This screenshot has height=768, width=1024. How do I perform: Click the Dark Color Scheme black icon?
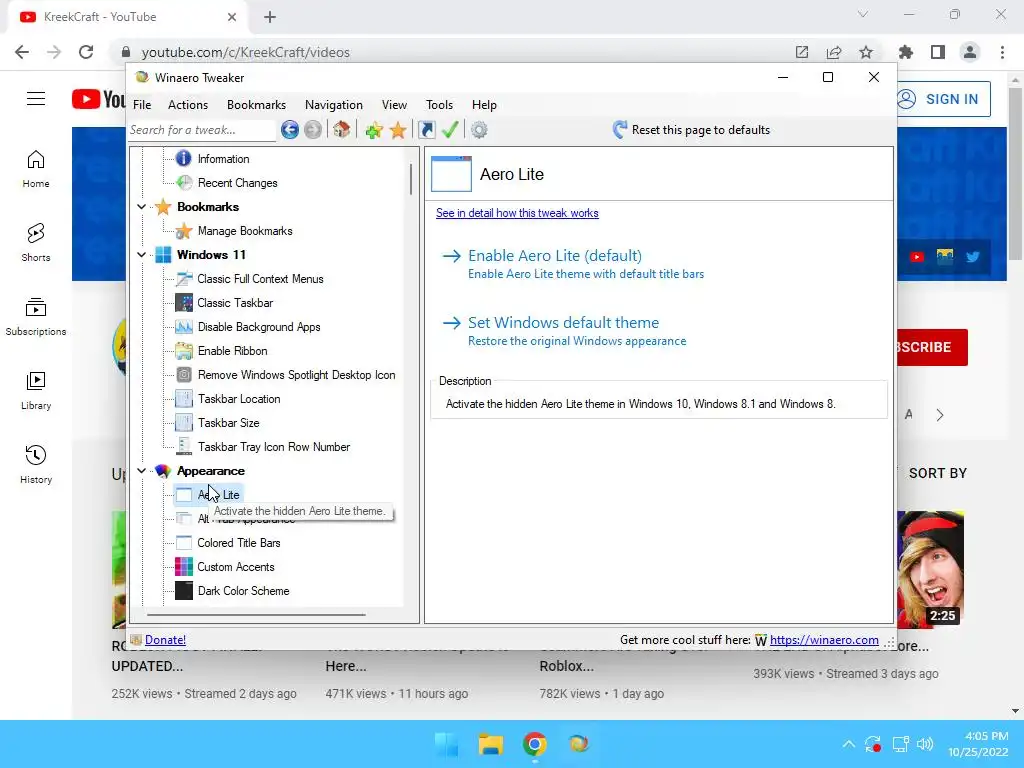[184, 590]
